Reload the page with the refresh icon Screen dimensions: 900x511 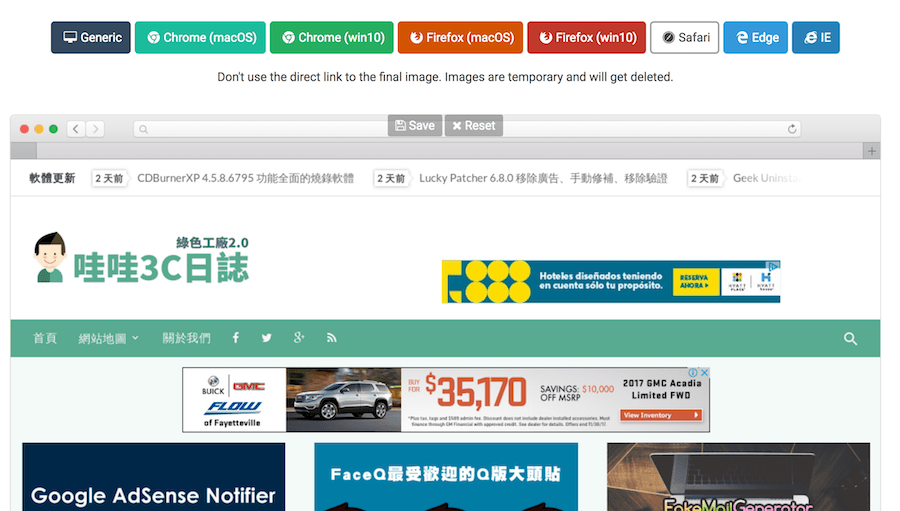click(792, 129)
